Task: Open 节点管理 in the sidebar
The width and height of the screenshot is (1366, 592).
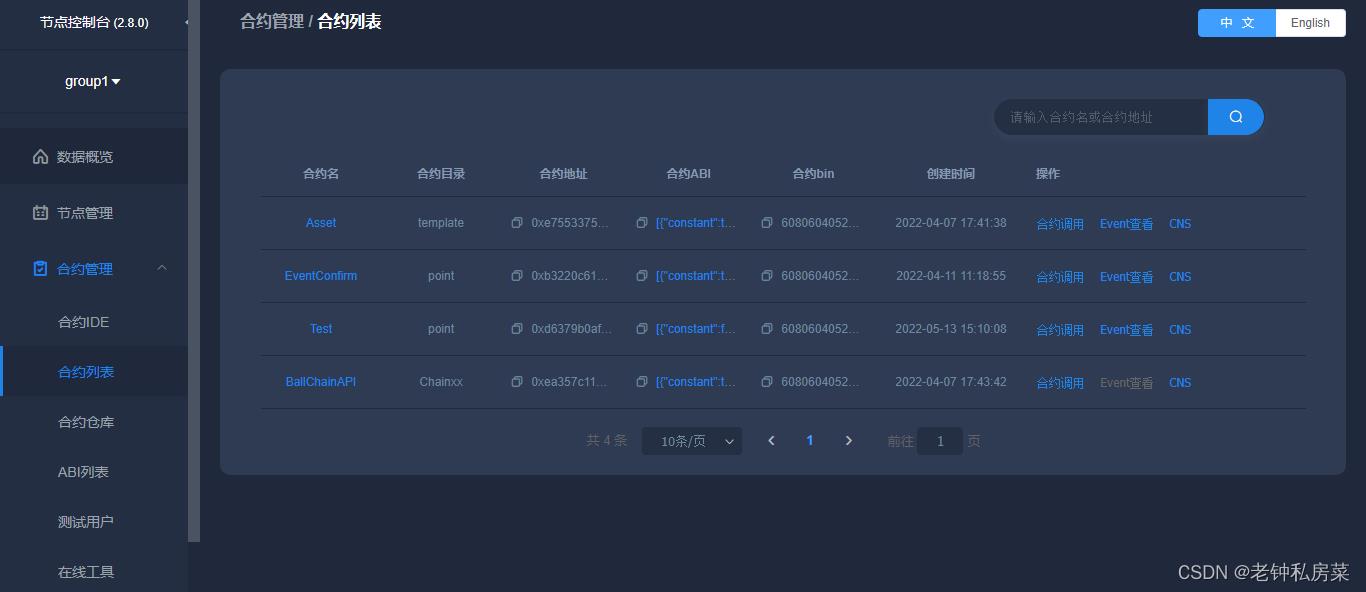Action: [94, 213]
